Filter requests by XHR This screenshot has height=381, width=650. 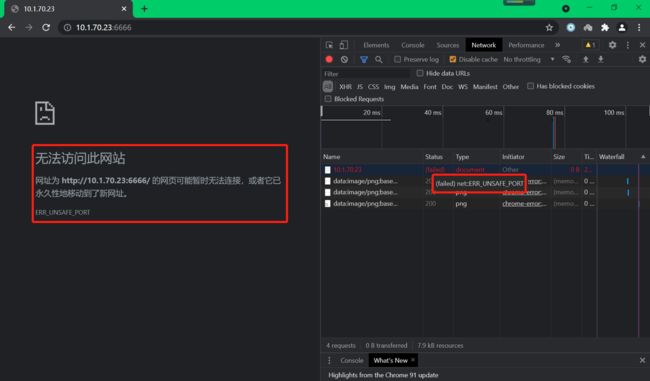coord(345,87)
